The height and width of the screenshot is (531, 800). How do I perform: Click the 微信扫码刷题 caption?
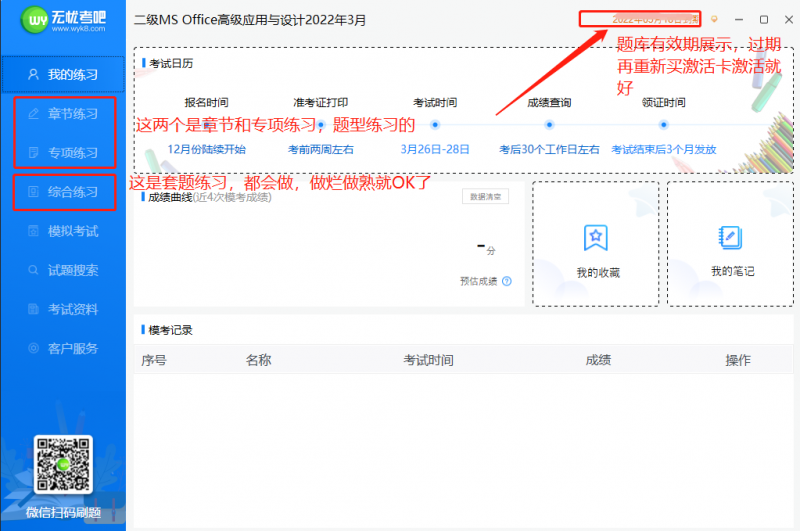(63, 513)
